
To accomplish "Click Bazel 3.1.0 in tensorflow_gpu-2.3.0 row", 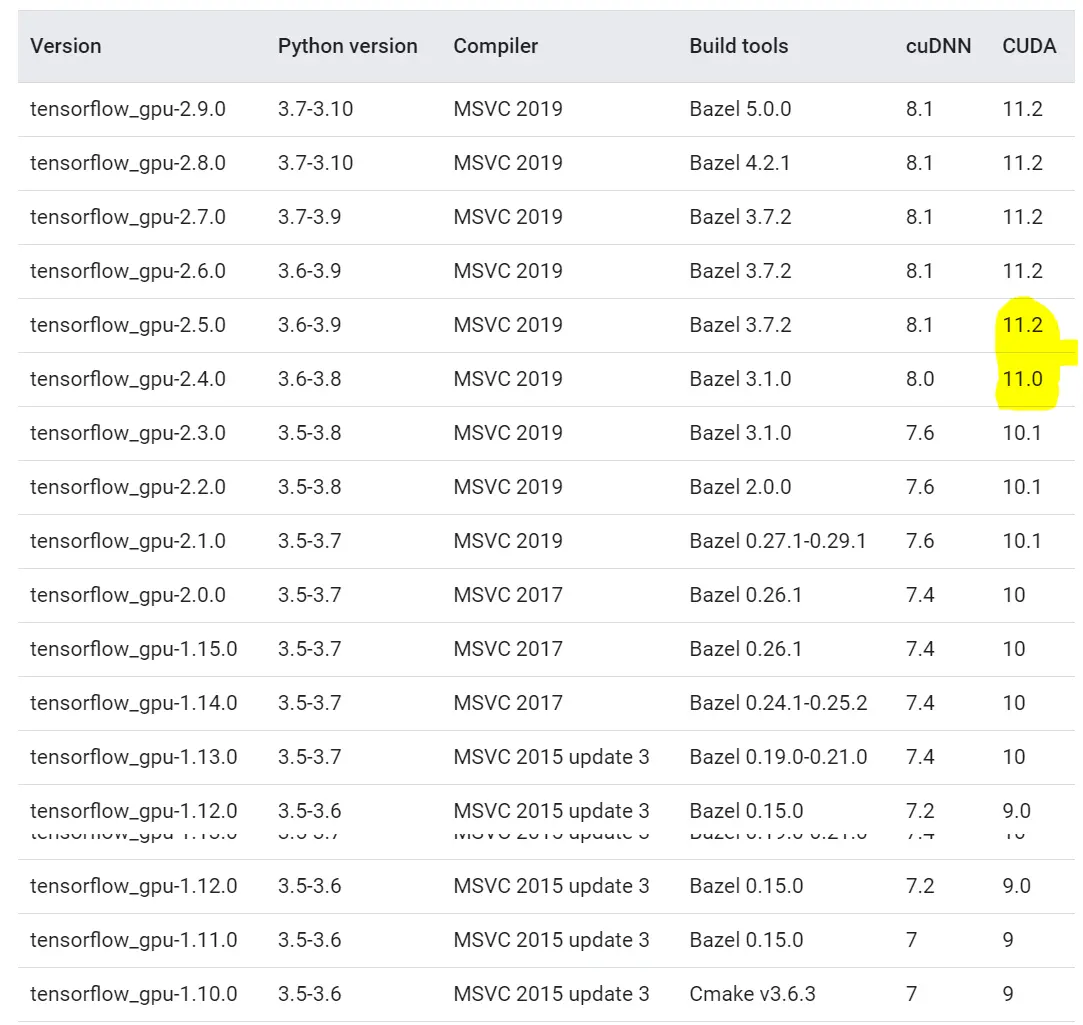I will click(740, 433).
